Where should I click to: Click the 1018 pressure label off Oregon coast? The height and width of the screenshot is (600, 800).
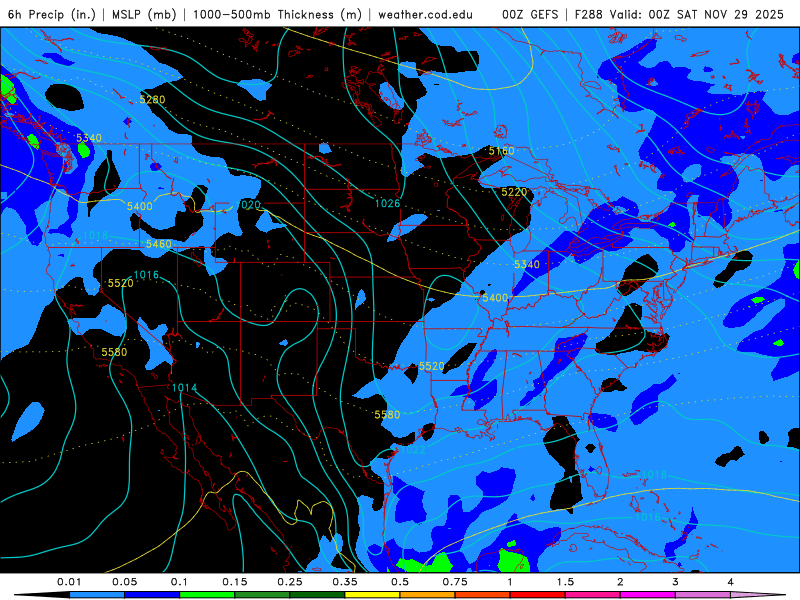click(x=95, y=235)
